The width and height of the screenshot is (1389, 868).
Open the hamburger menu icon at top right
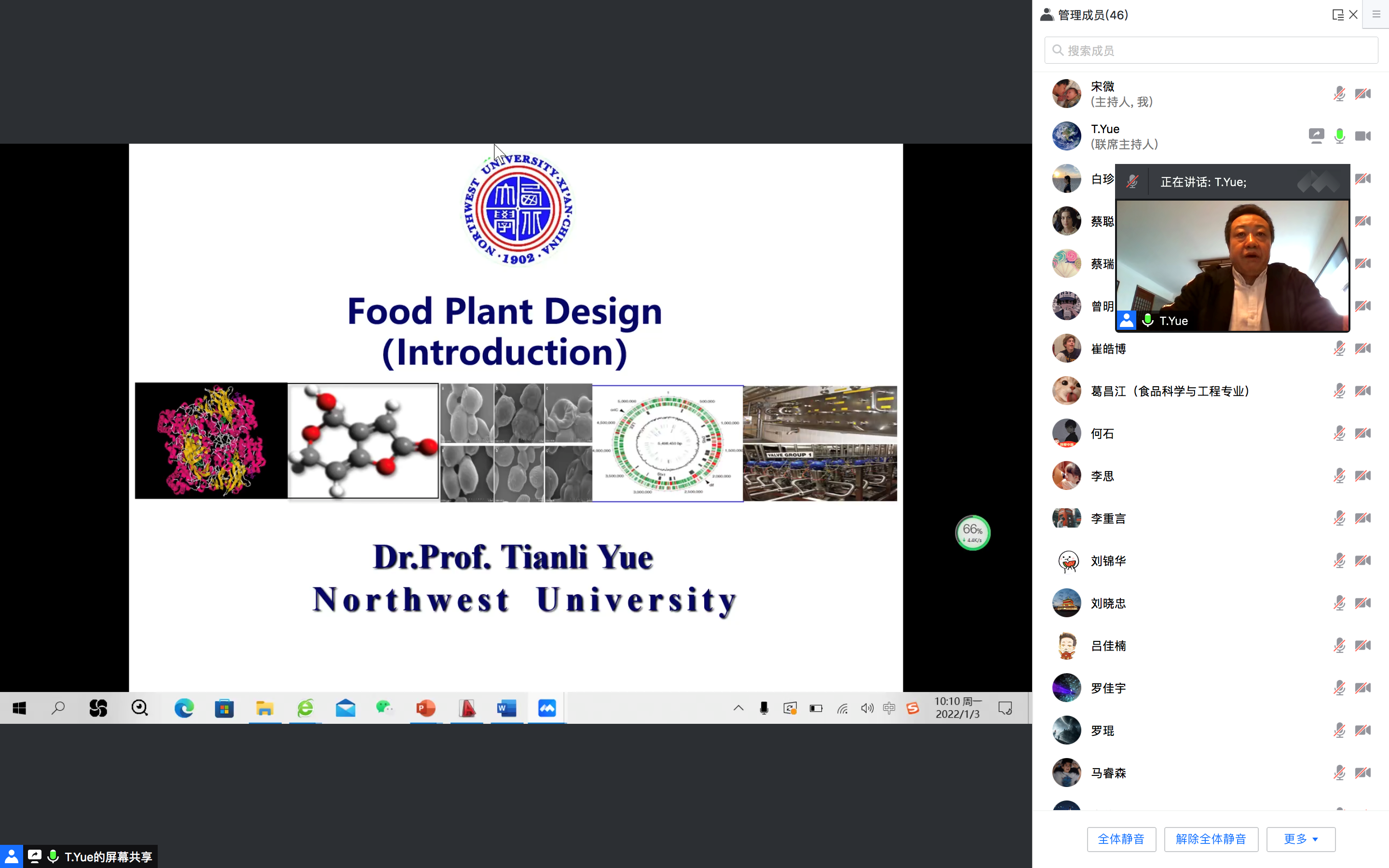(x=1376, y=14)
